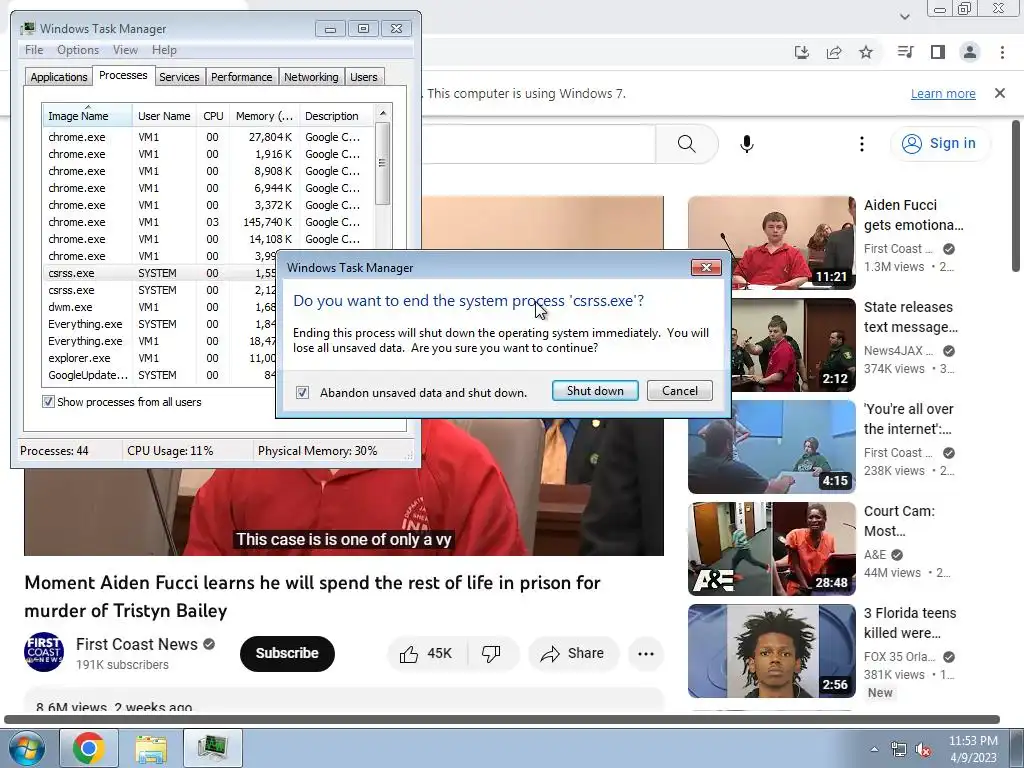Open the Options menu in Task Manager

click(x=78, y=50)
